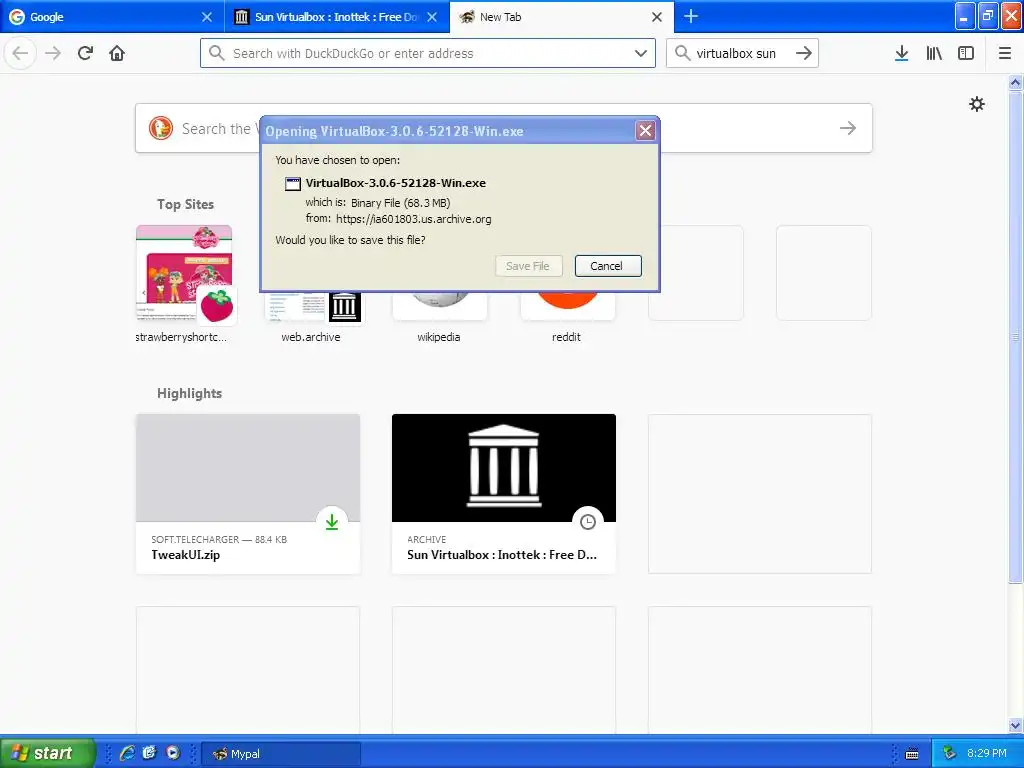The height and width of the screenshot is (768, 1024).
Task: Select the New Tab tab
Action: (x=562, y=17)
